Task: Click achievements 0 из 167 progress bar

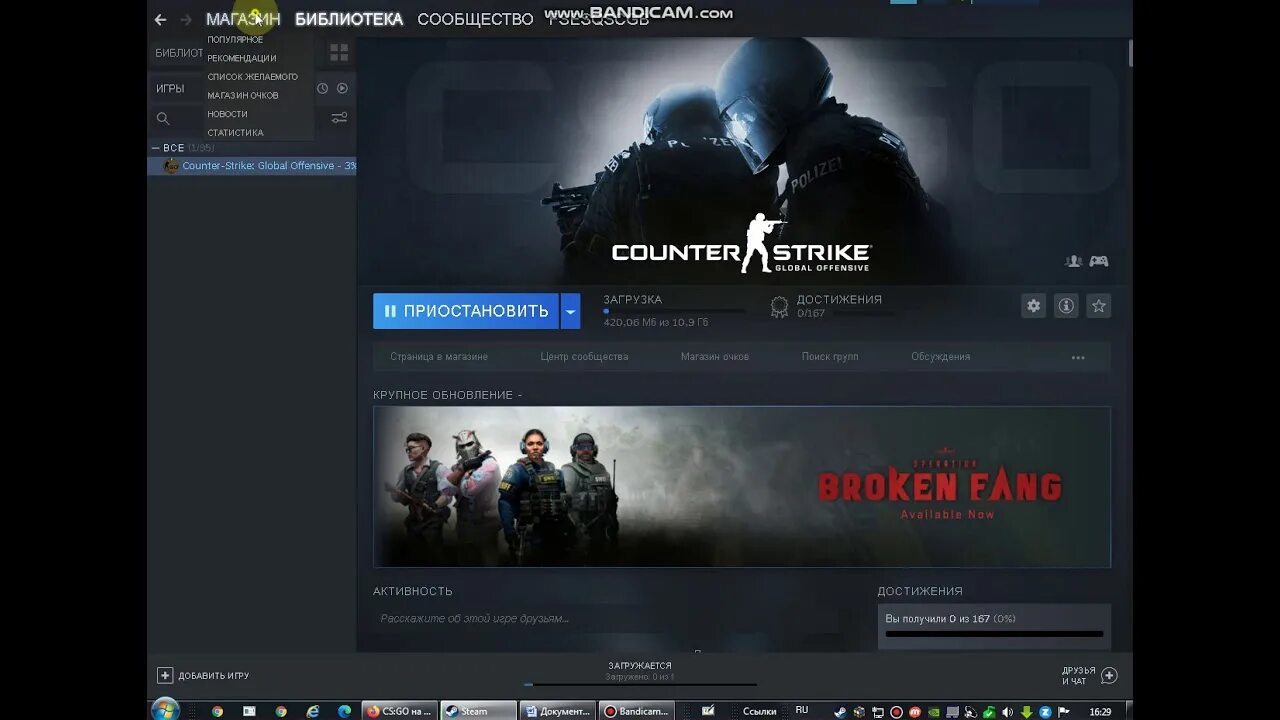Action: (x=994, y=634)
